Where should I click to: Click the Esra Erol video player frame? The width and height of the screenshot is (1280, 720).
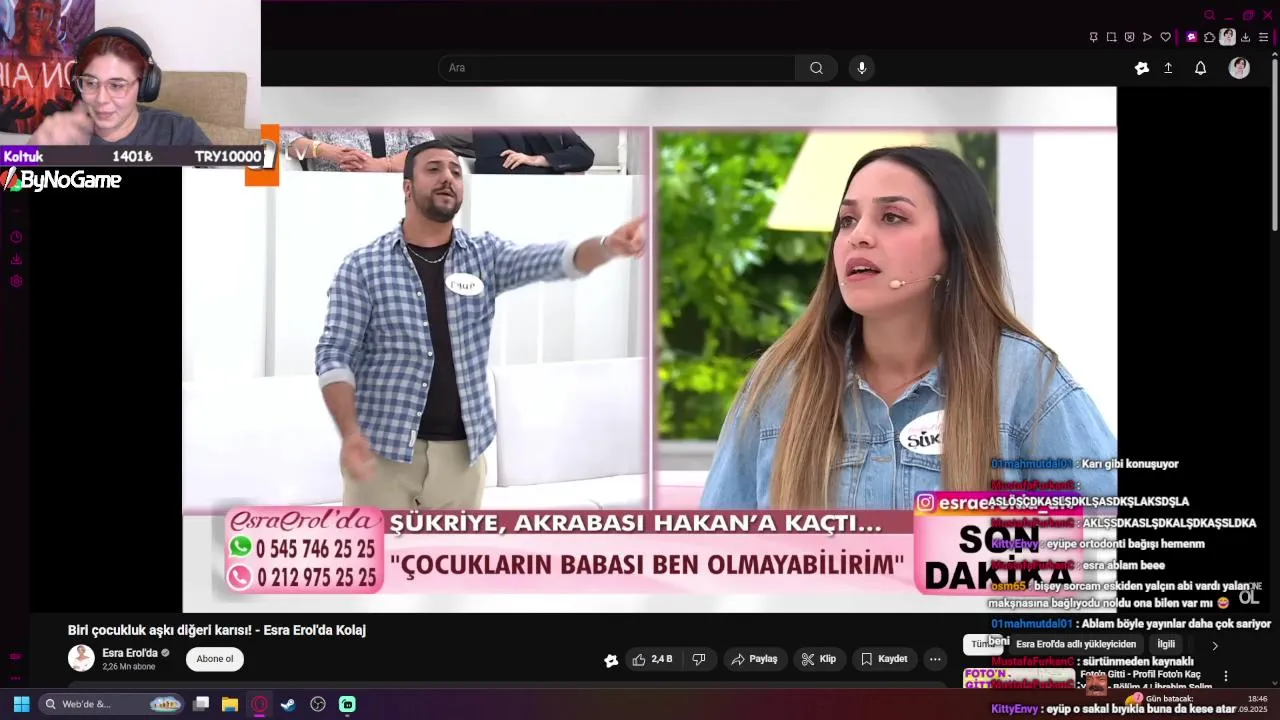(x=649, y=349)
